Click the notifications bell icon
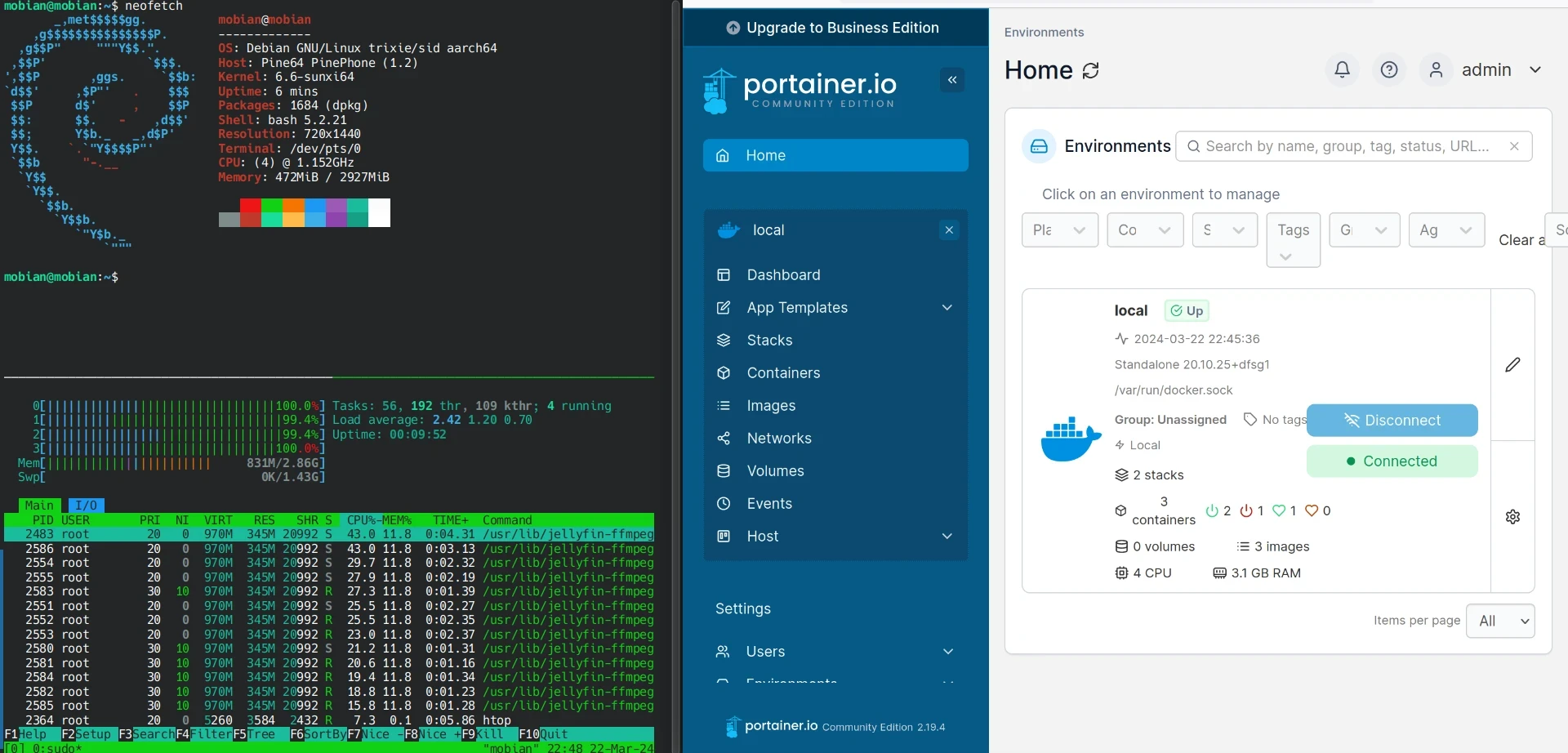This screenshot has width=1568, height=753. coord(1342,70)
